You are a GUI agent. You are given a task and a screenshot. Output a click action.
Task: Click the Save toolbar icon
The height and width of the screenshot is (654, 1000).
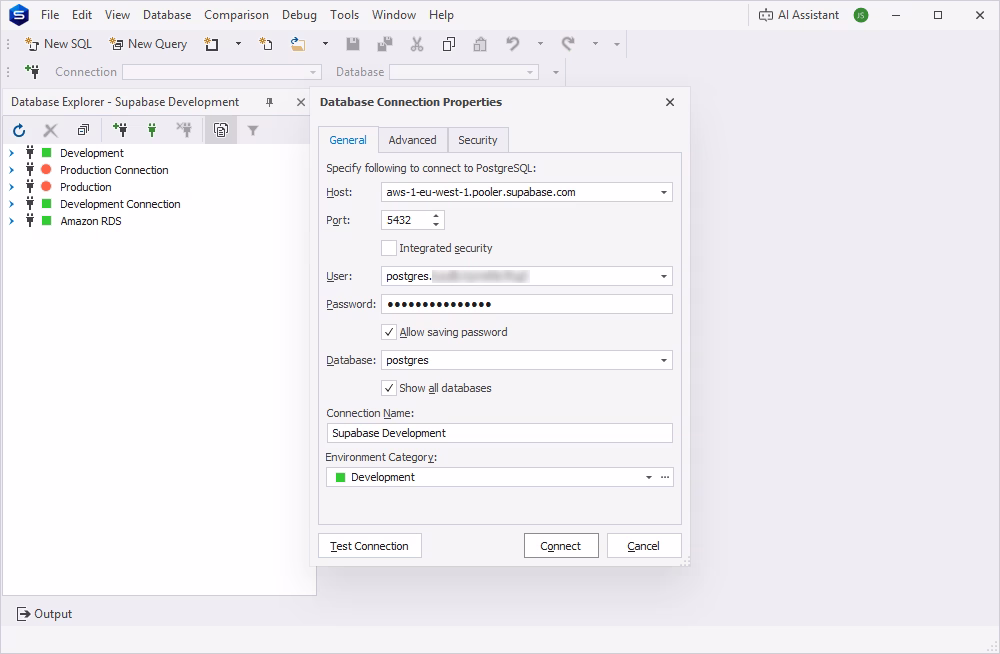(x=353, y=44)
